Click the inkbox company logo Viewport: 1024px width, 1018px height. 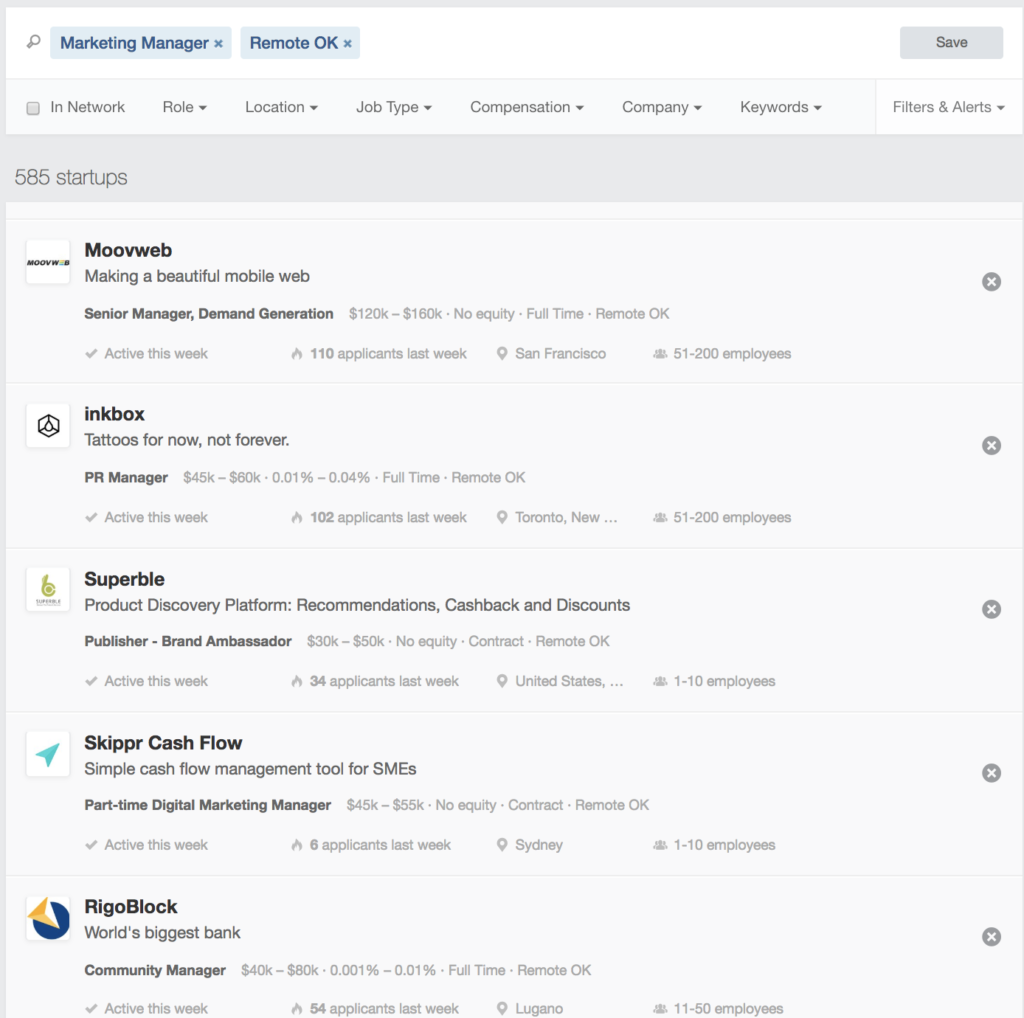(x=47, y=427)
